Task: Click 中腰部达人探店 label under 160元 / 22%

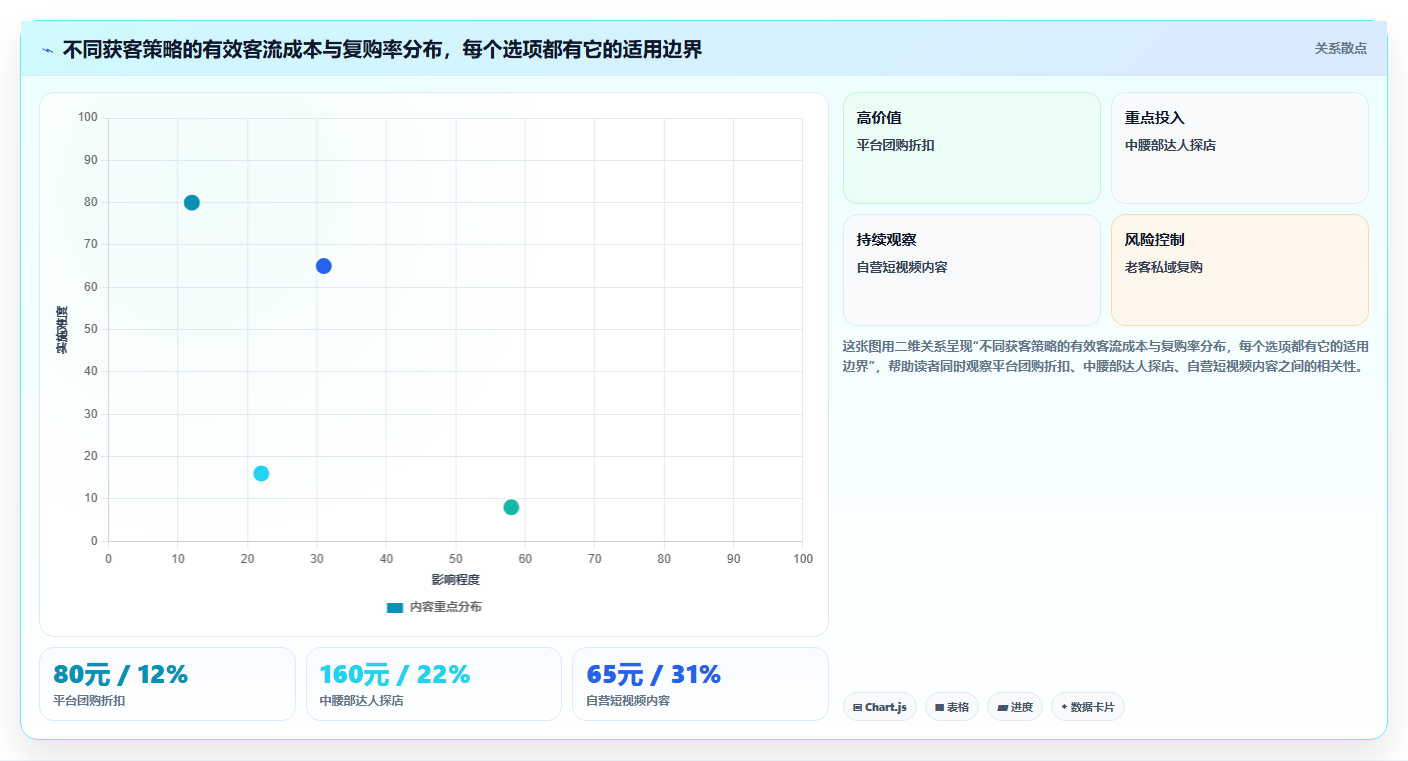Action: (362, 701)
